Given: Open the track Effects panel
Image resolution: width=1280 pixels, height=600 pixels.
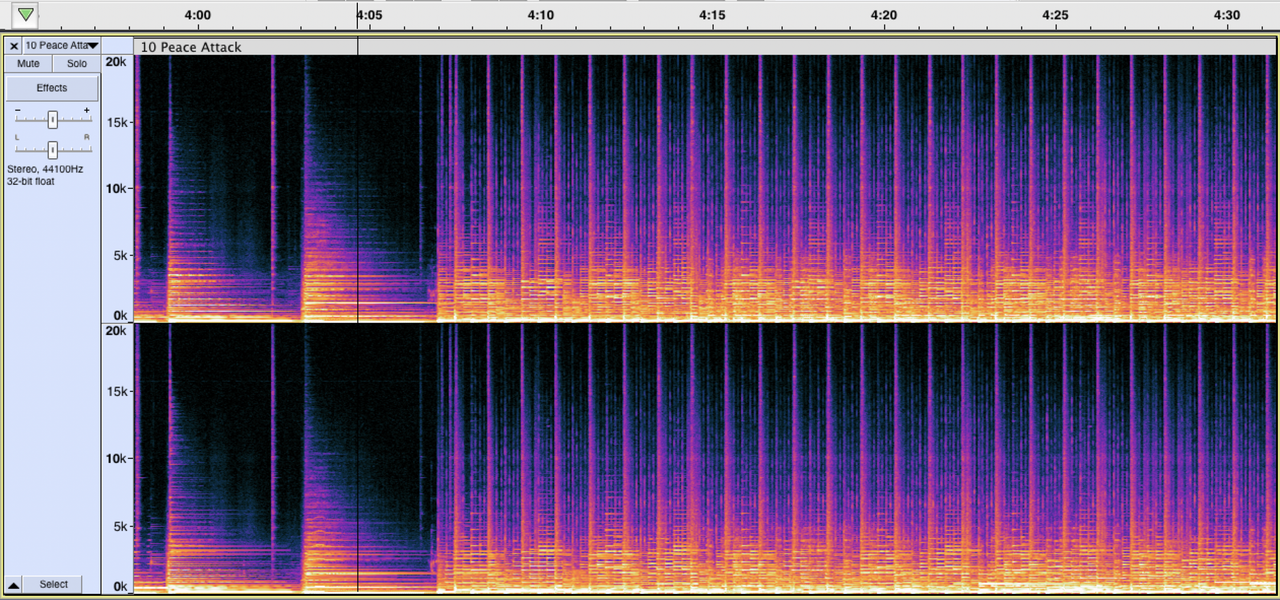Looking at the screenshot, I should pyautogui.click(x=52, y=88).
